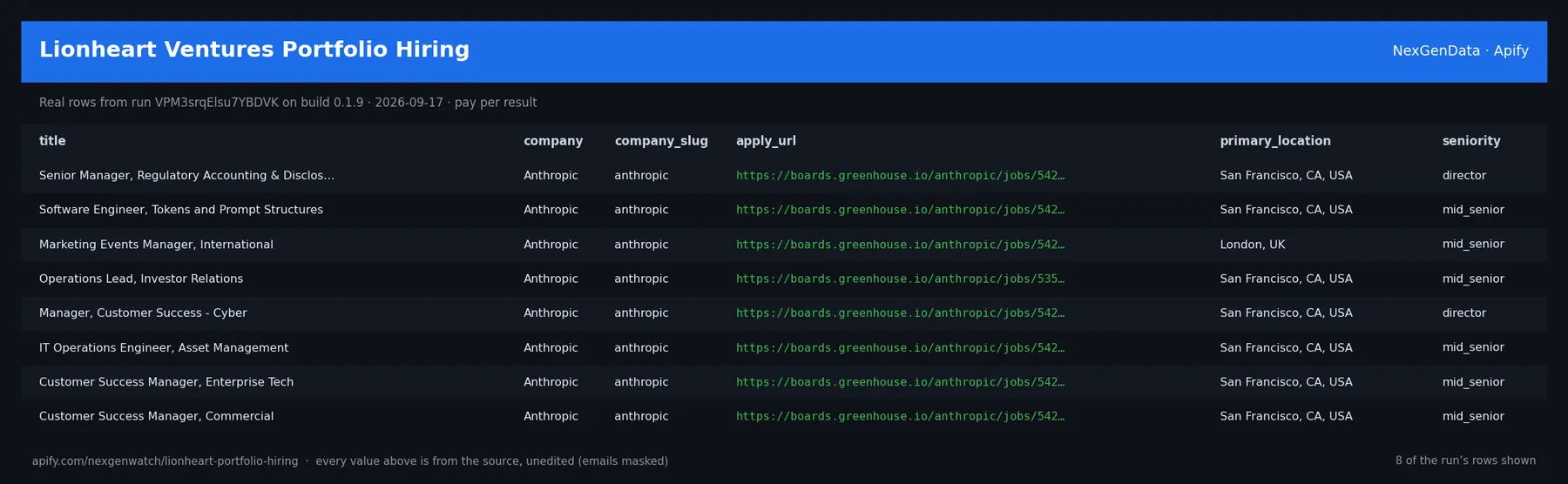Click the run info subtitle with build 0.1.9
This screenshot has width=1568, height=484.
[x=287, y=103]
